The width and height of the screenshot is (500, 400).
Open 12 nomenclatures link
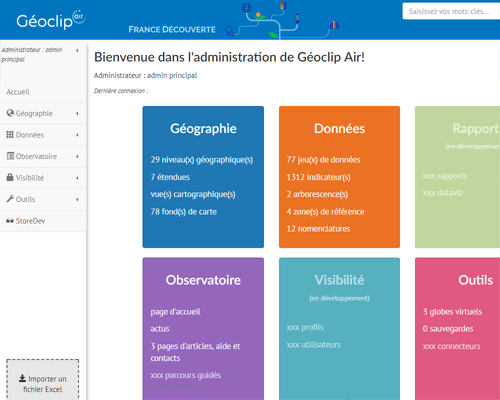pyautogui.click(x=318, y=229)
